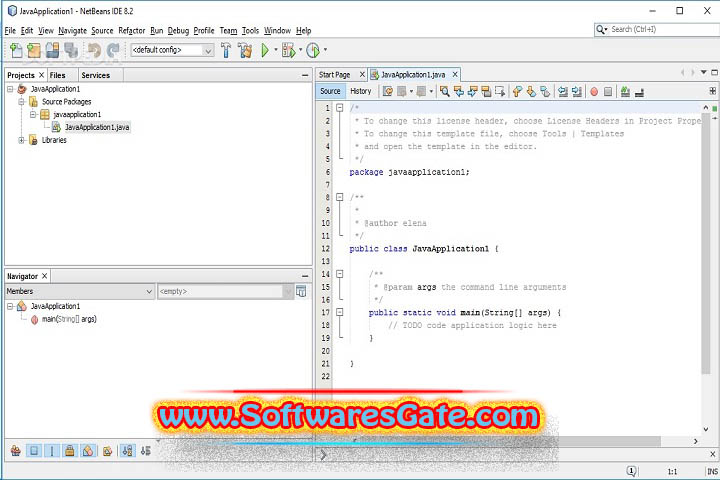Open the Navigate menu
Image resolution: width=720 pixels, height=480 pixels.
(x=72, y=31)
